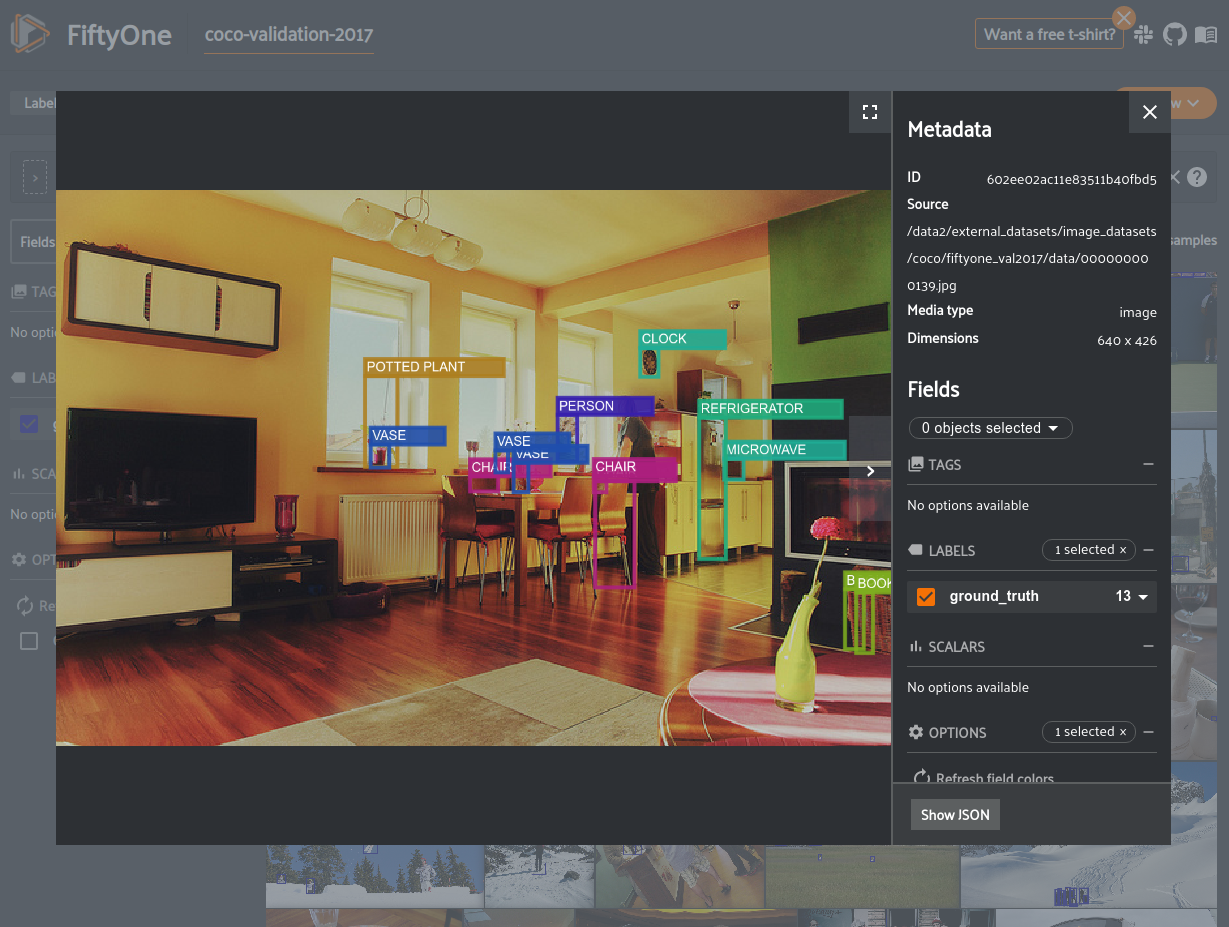This screenshot has width=1229, height=927.
Task: Collapse the TAGS section
Action: pyautogui.click(x=1148, y=464)
